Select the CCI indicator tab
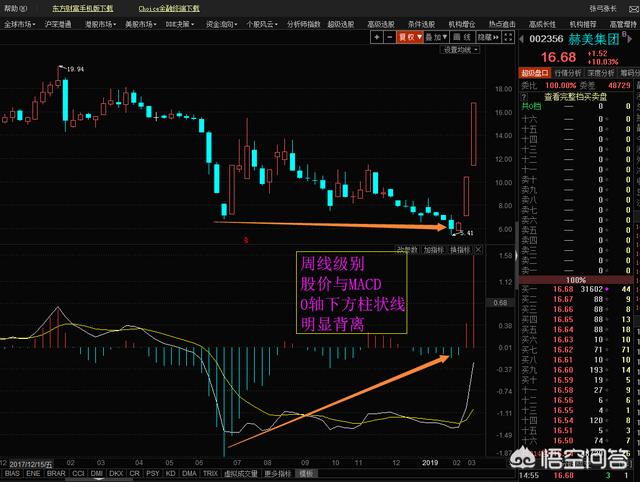 (x=78, y=473)
